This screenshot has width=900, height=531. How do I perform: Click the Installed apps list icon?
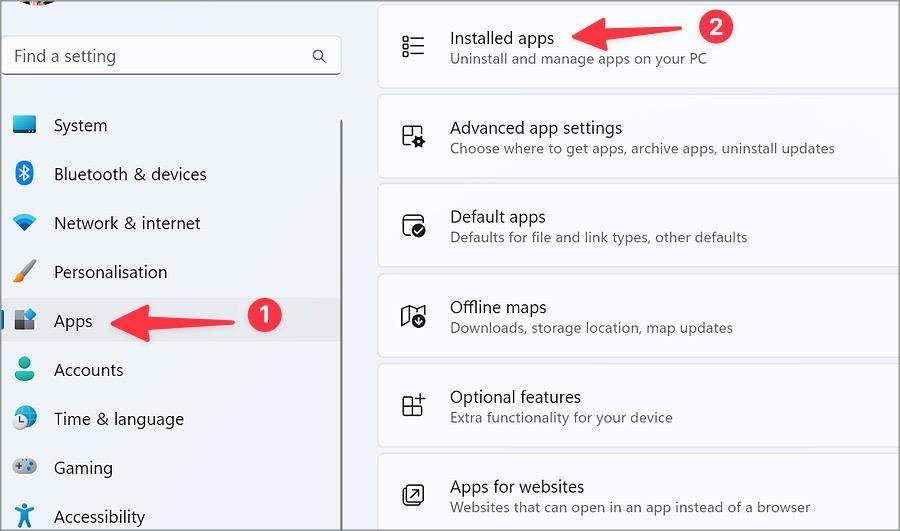pos(413,46)
